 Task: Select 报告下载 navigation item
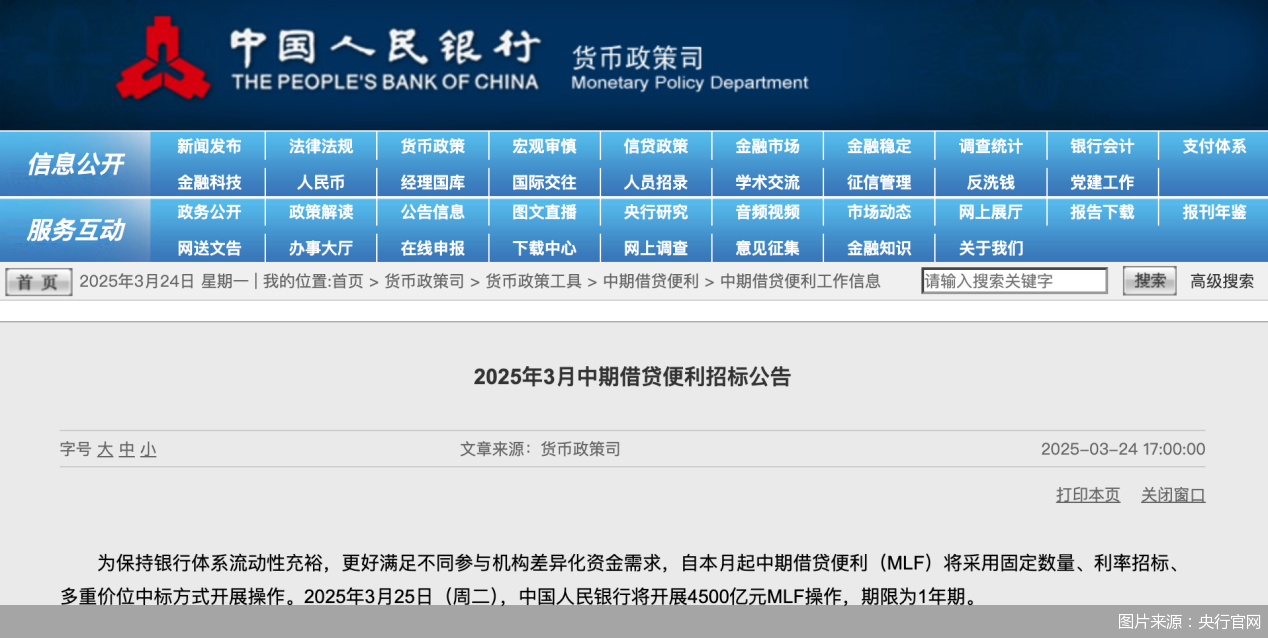point(1103,212)
